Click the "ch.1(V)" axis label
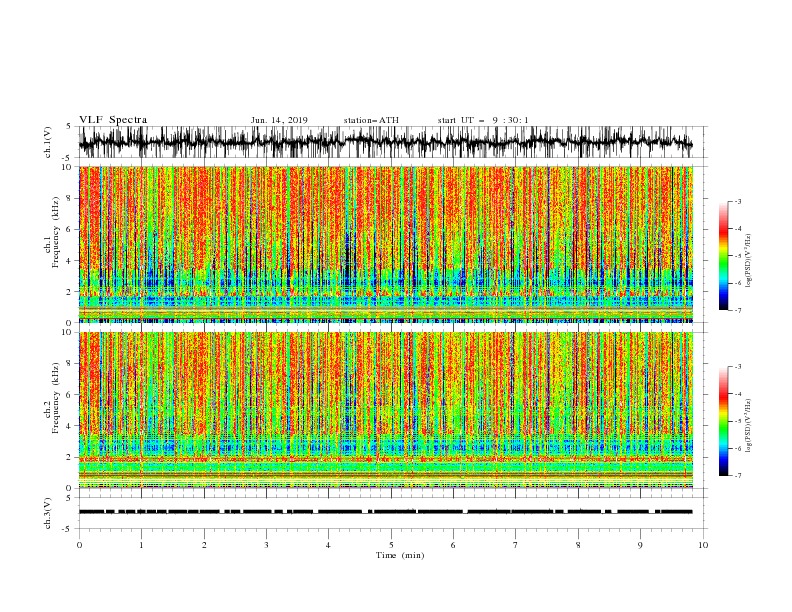792x612 pixels. tap(48, 142)
